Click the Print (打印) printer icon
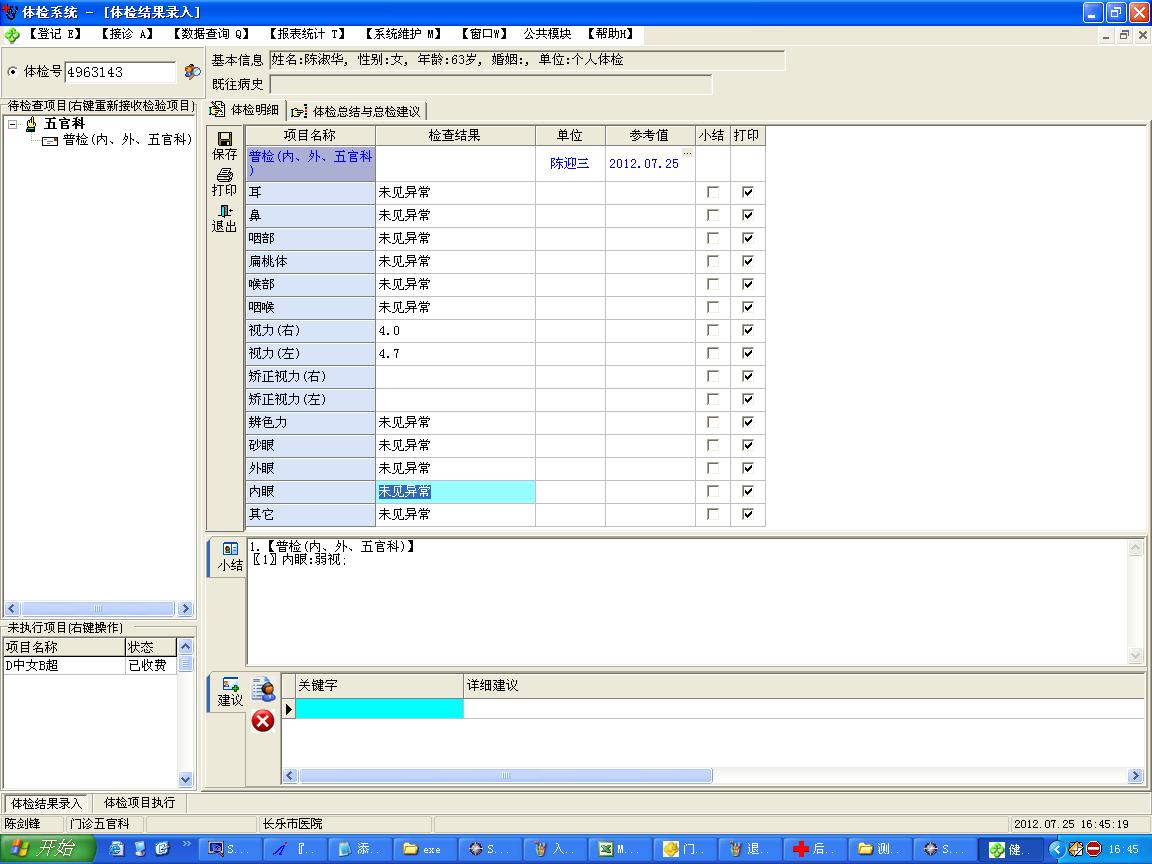This screenshot has width=1152, height=864. [225, 175]
